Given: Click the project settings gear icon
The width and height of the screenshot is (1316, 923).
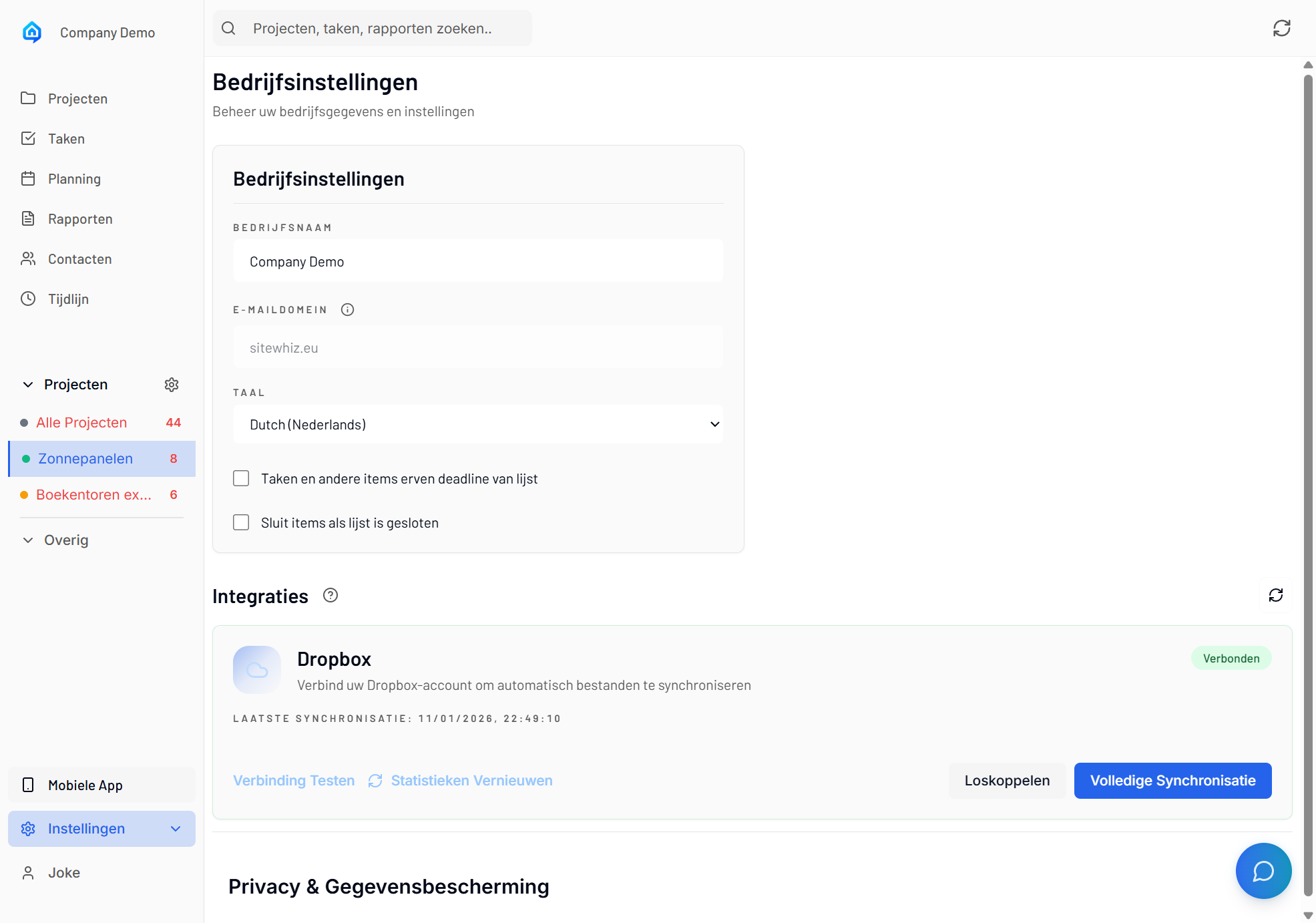Looking at the screenshot, I should click(172, 384).
